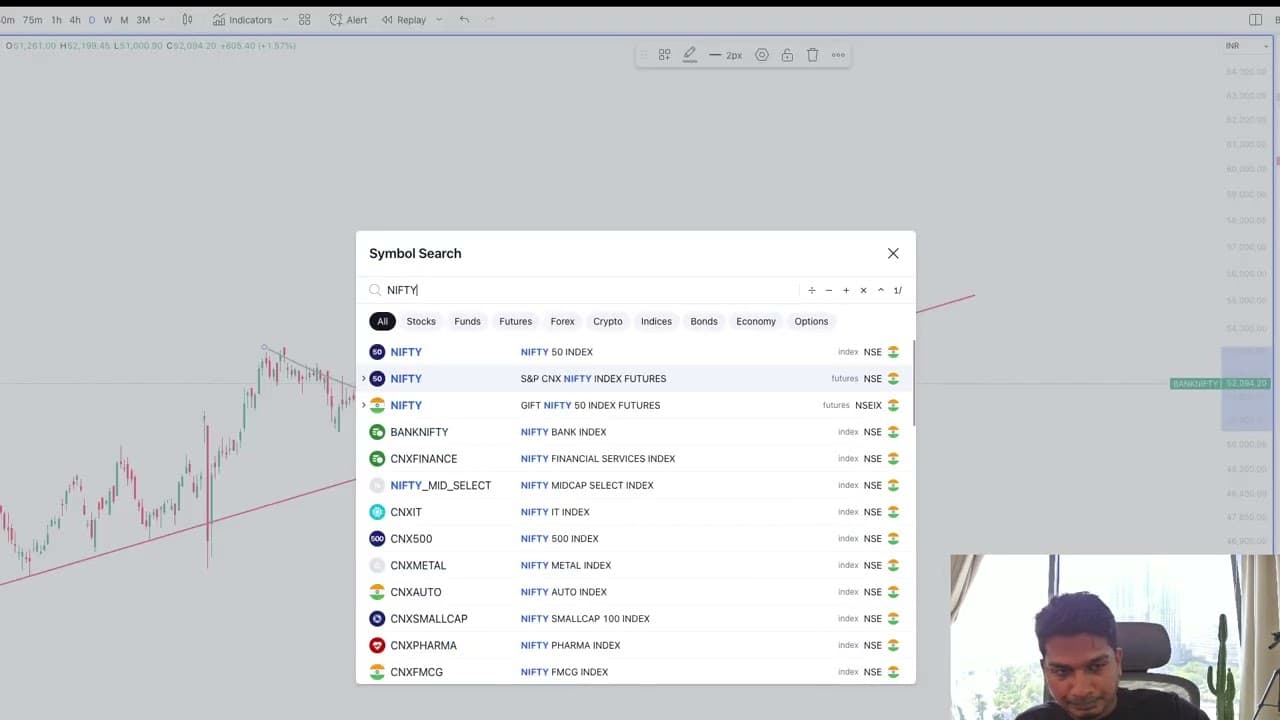Insert the 1/ inverse operator in search
Image resolution: width=1280 pixels, height=720 pixels.
pyautogui.click(x=897, y=290)
